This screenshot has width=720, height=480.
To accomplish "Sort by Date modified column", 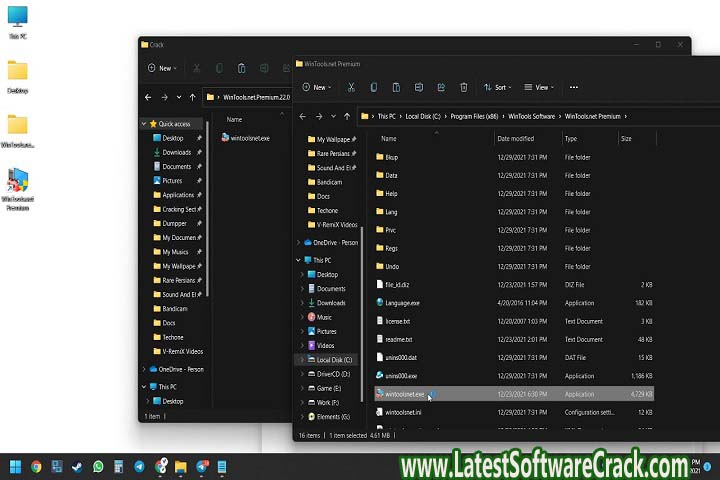I will [x=516, y=139].
